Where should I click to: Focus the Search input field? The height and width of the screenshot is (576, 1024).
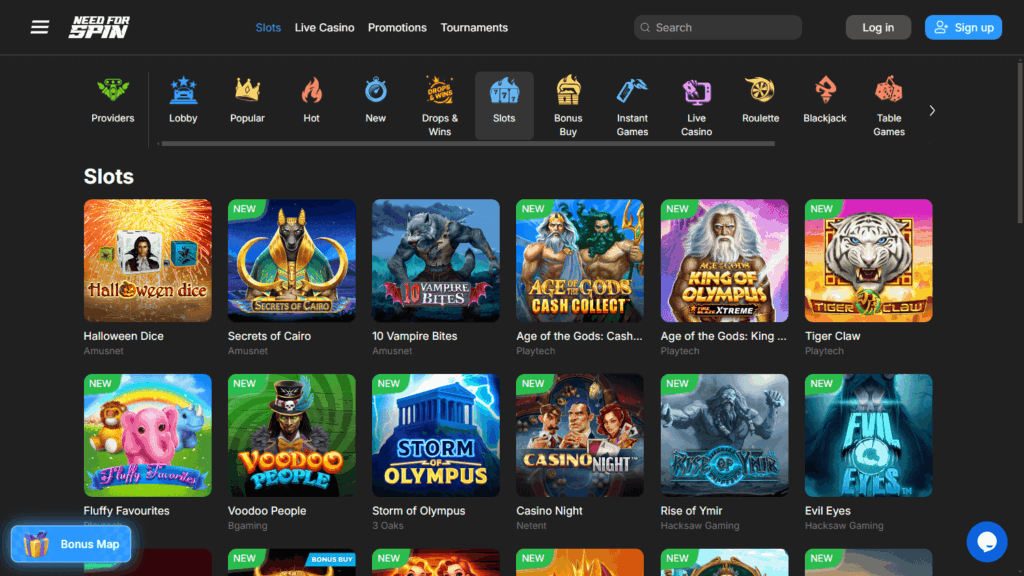click(x=718, y=27)
